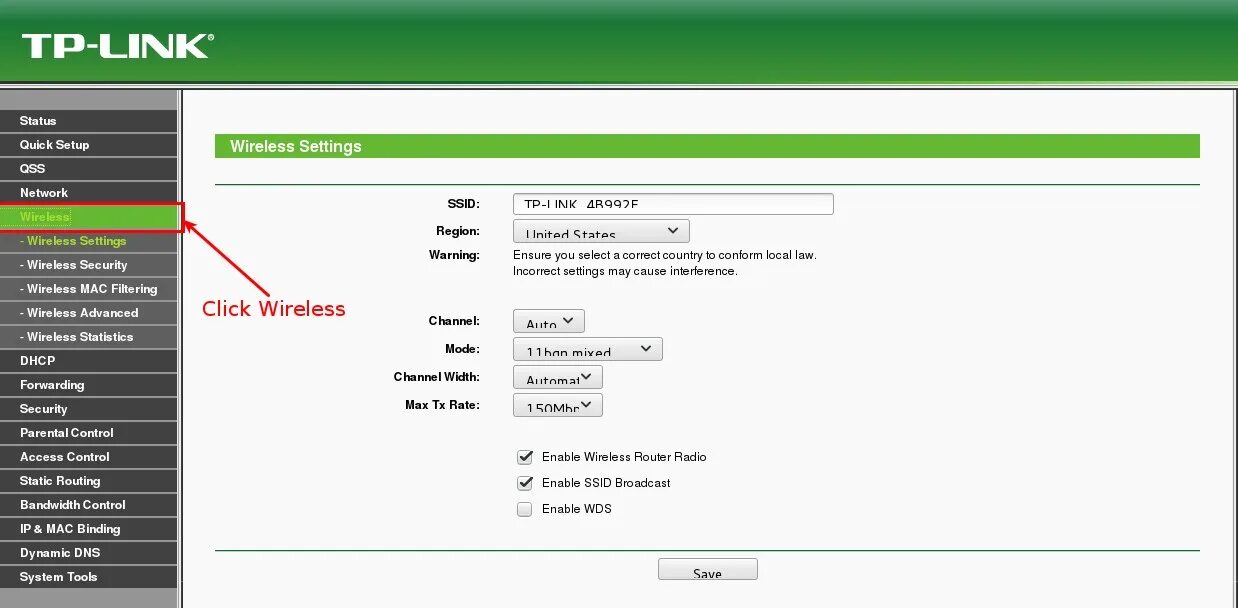Toggle Enable SSID Broadcast checkbox

point(525,483)
